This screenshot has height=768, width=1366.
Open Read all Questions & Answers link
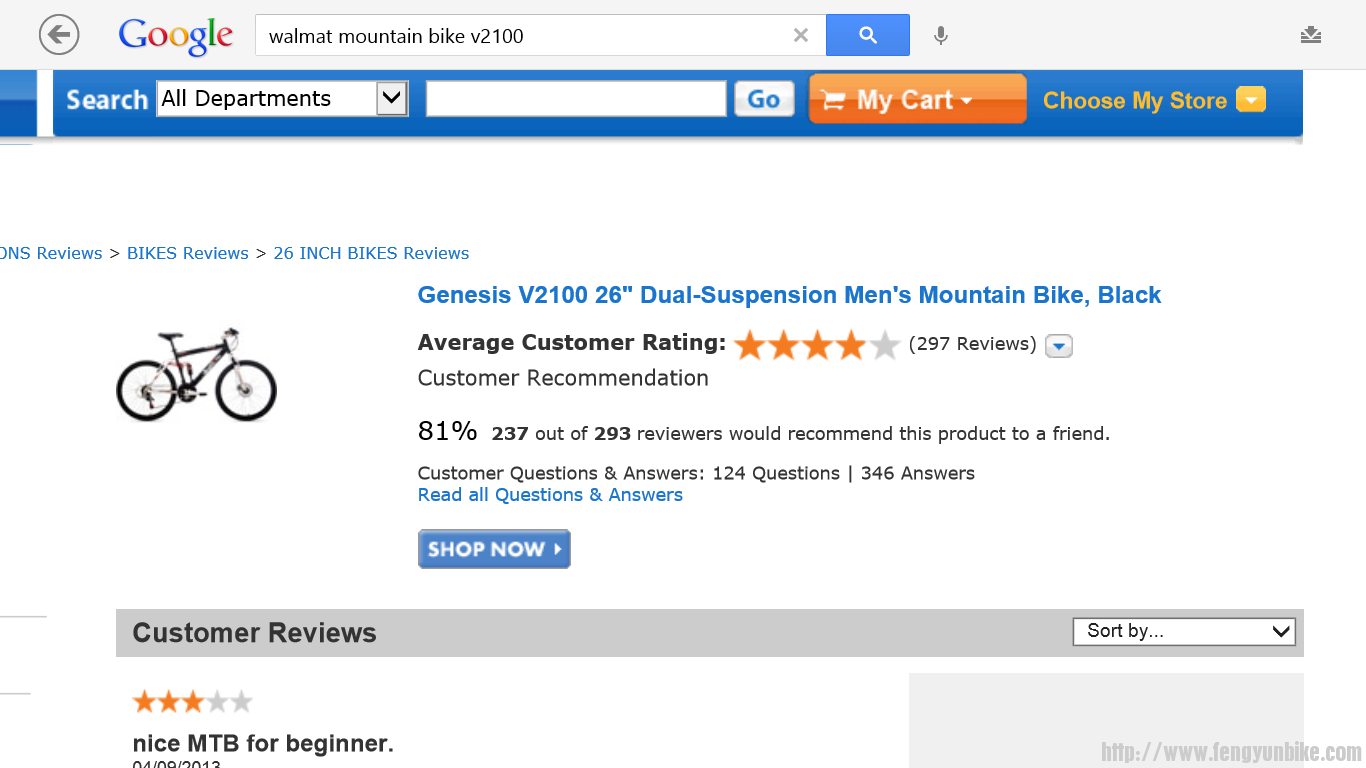[x=550, y=495]
